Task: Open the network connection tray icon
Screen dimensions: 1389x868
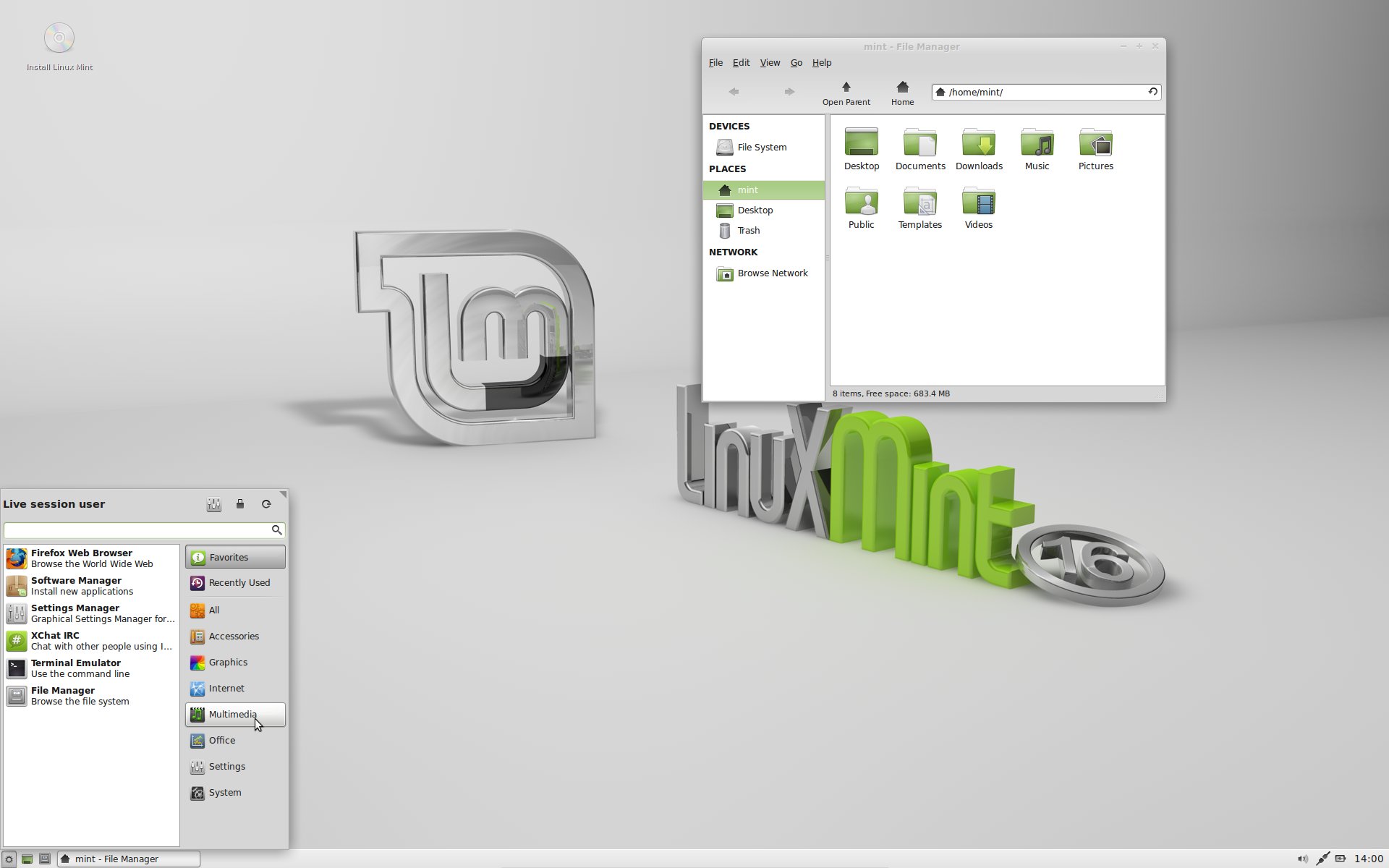Action: click(1322, 859)
